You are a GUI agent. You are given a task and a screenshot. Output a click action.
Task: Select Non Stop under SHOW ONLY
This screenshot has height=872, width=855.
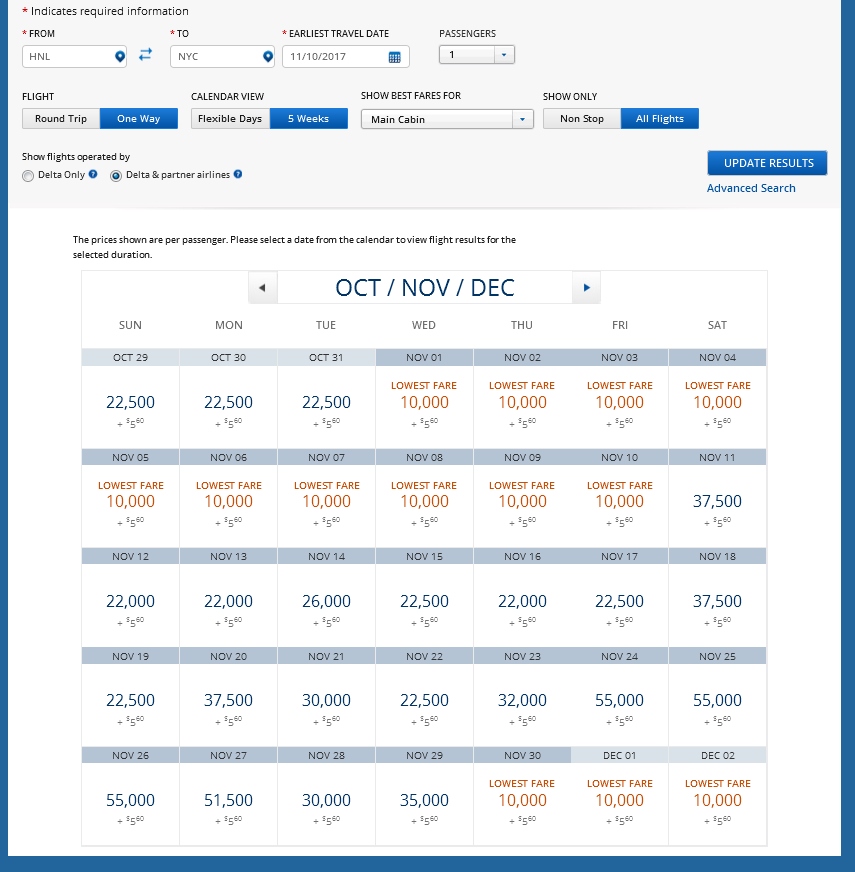click(x=581, y=118)
